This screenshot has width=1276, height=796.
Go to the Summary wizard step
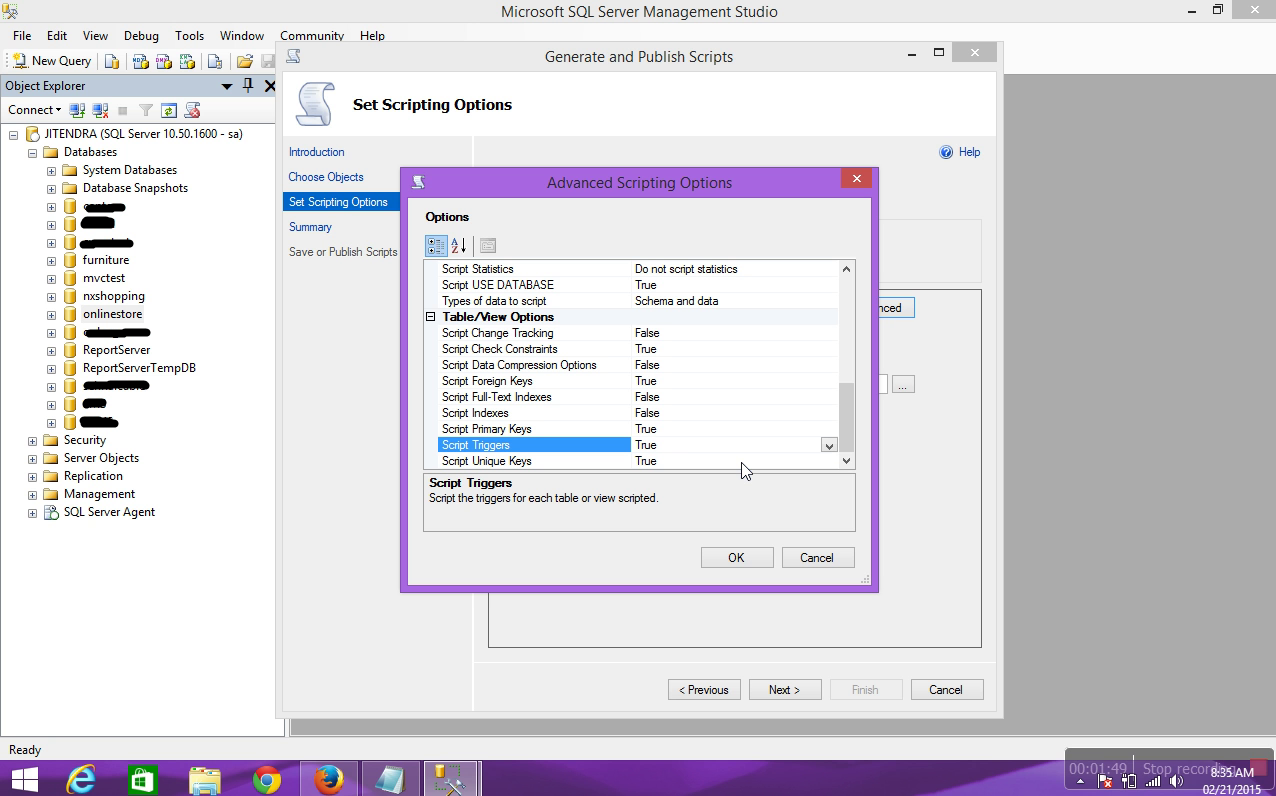(x=310, y=227)
